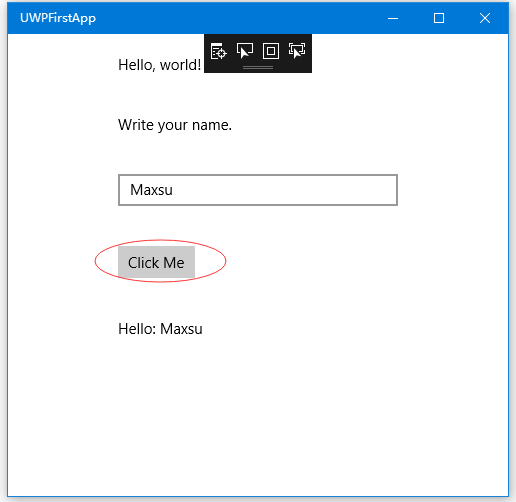The width and height of the screenshot is (516, 502).
Task: Click empty title bar area beside the title
Action: click(x=233, y=18)
